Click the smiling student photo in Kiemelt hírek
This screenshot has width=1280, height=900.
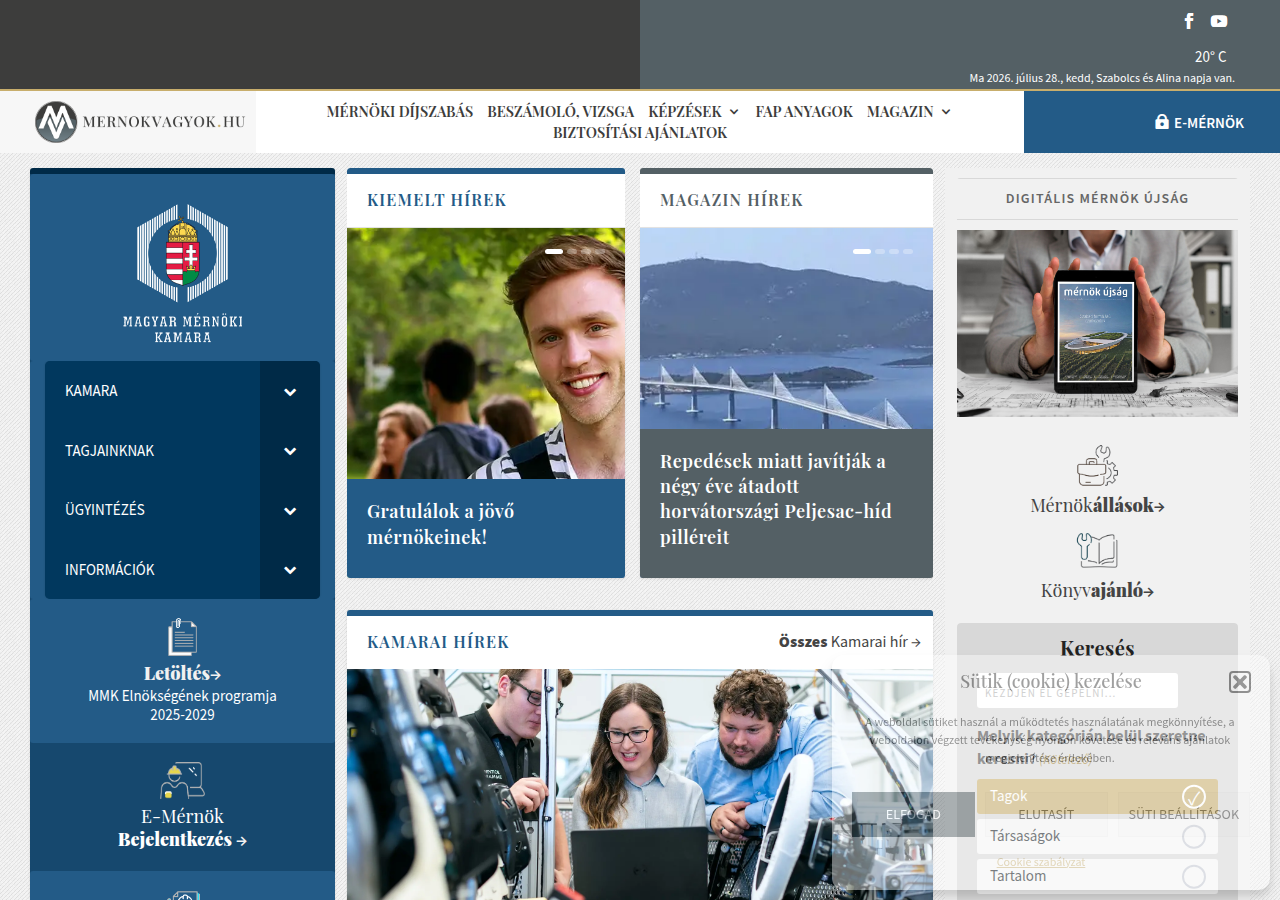[x=486, y=354]
